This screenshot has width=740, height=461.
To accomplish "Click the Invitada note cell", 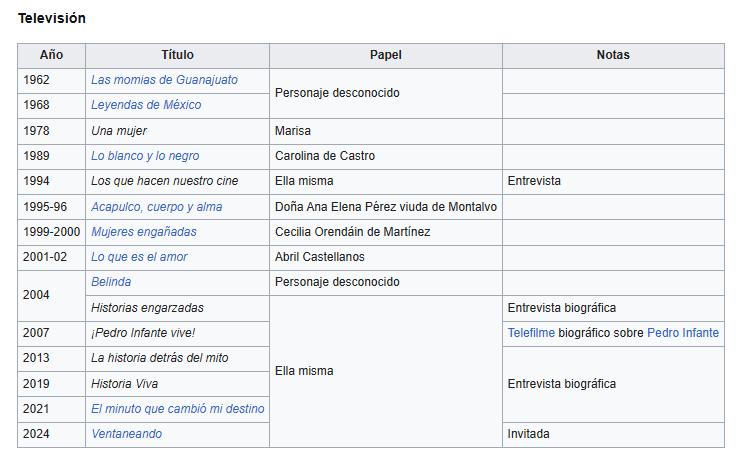I will (613, 434).
